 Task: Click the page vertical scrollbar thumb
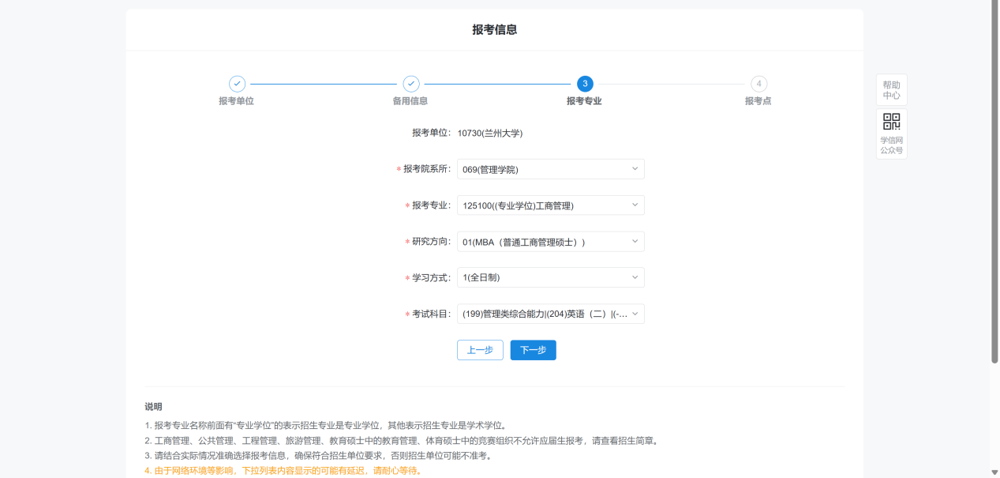pyautogui.click(x=994, y=182)
